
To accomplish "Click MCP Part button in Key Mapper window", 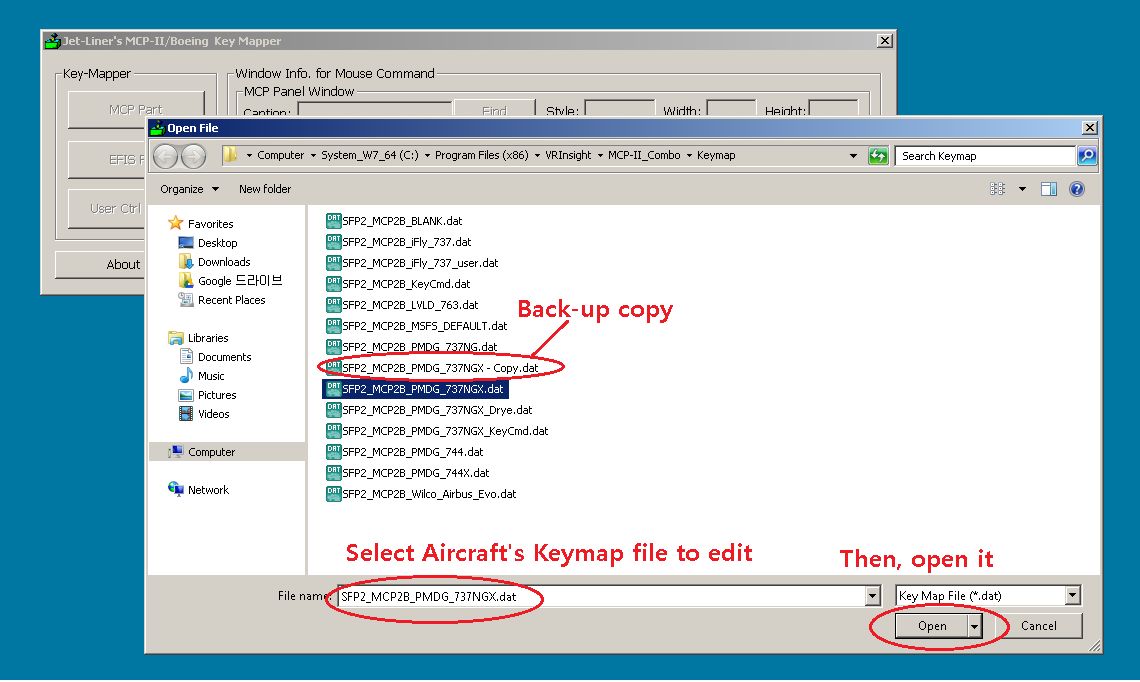I will pos(135,110).
